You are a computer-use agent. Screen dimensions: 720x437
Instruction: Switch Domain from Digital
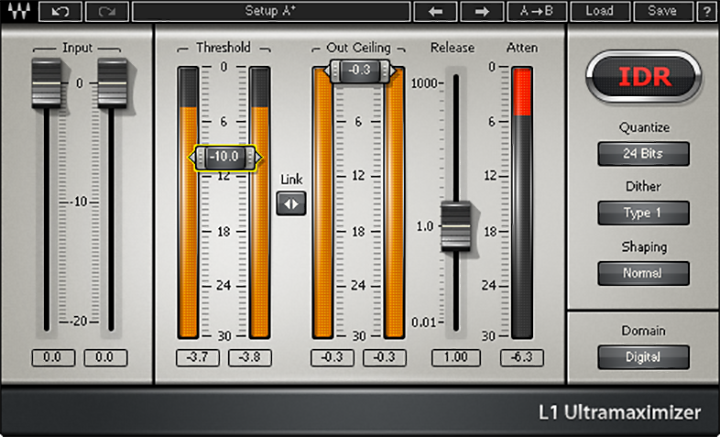click(x=643, y=357)
